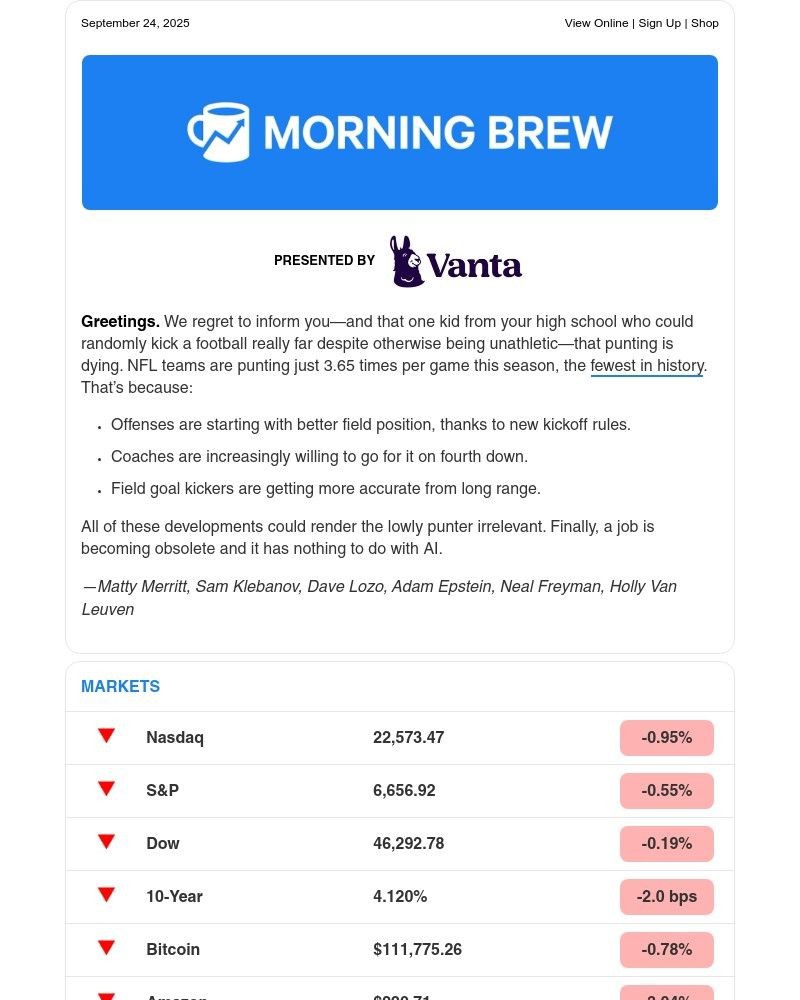Follow the "fewest in history" link
800x1000 pixels.
647,366
